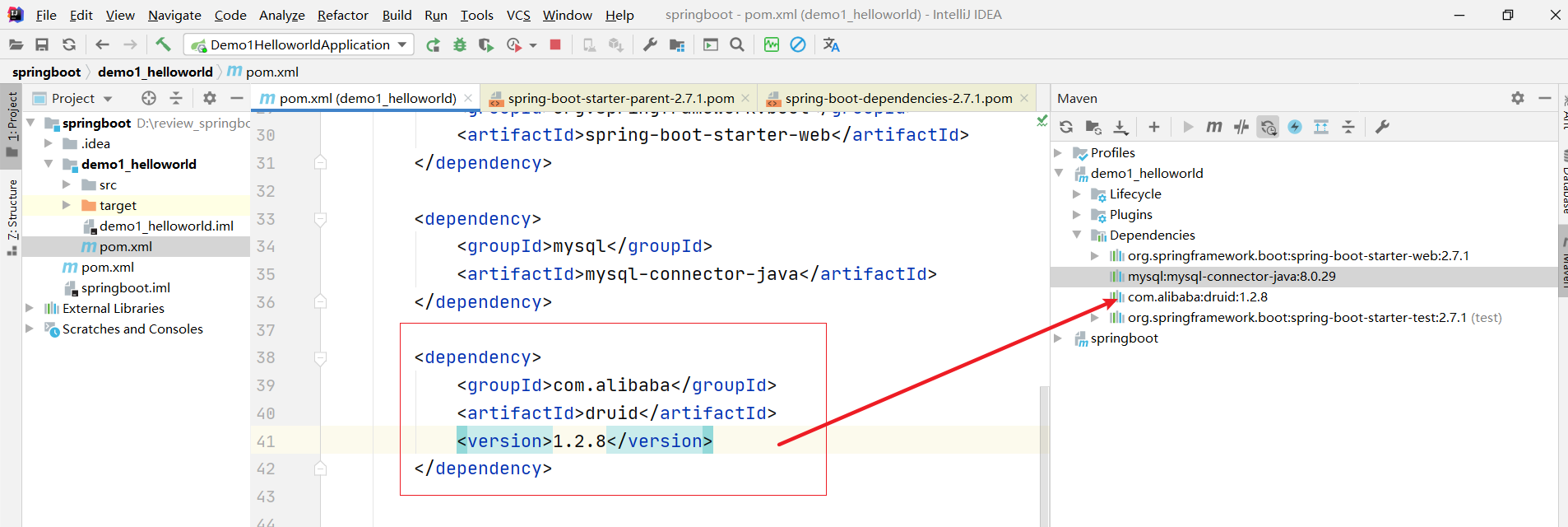1568x527 pixels.
Task: Open Maven settings via the wrench icon
Action: [1382, 127]
